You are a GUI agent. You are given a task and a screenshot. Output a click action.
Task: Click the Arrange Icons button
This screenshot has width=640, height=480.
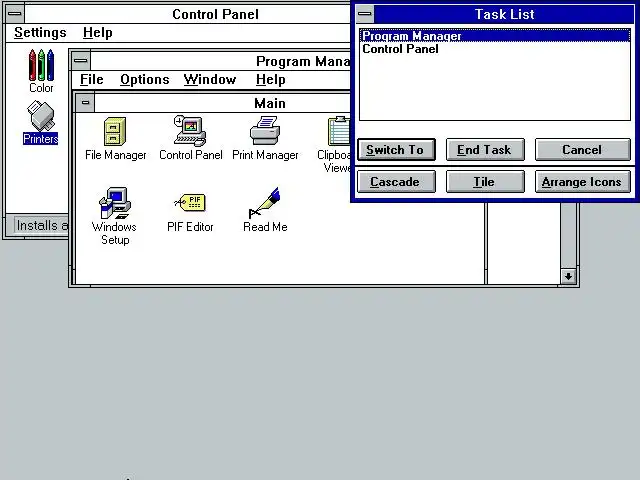pyautogui.click(x=582, y=182)
